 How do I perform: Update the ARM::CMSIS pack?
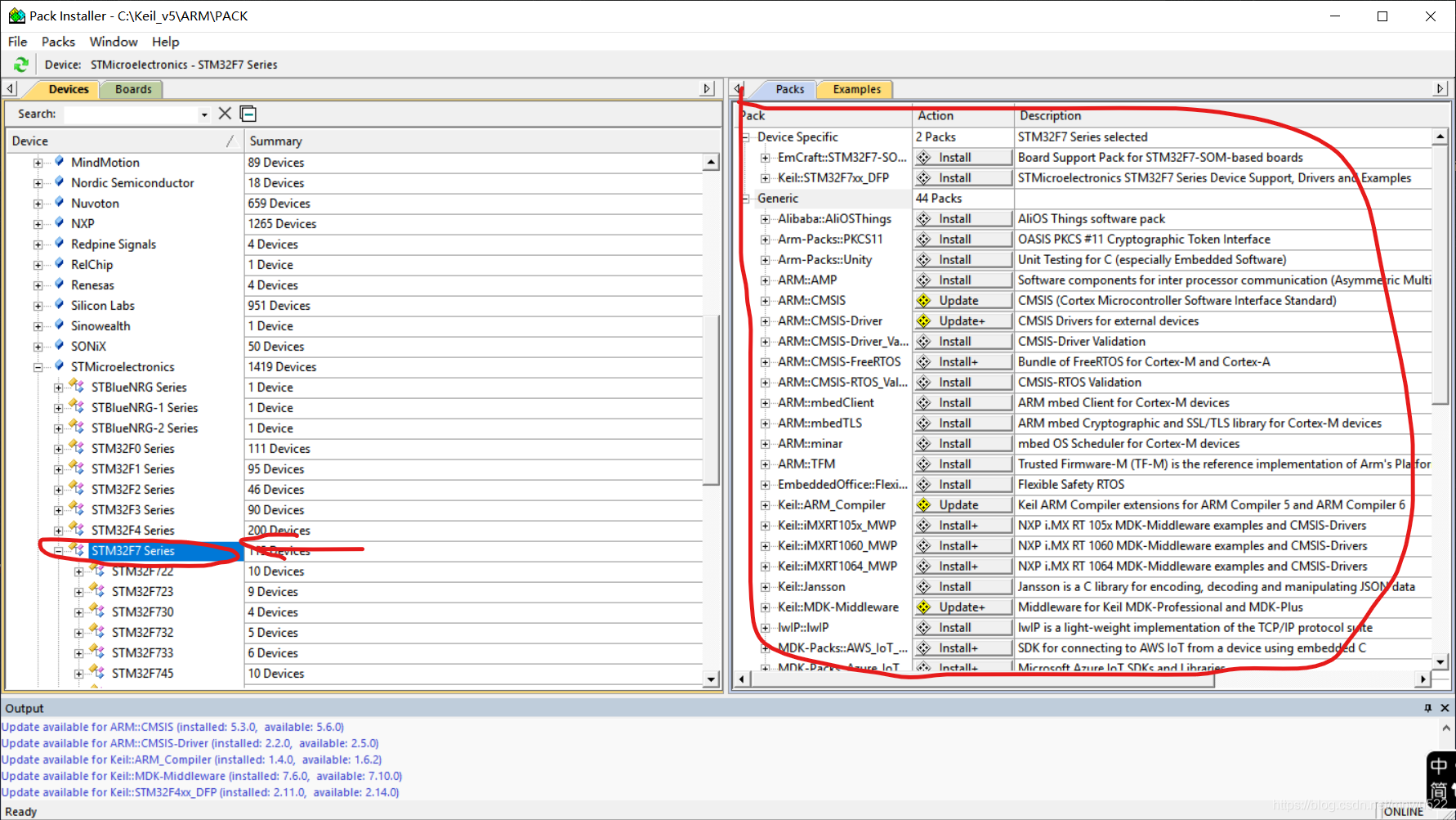click(962, 300)
